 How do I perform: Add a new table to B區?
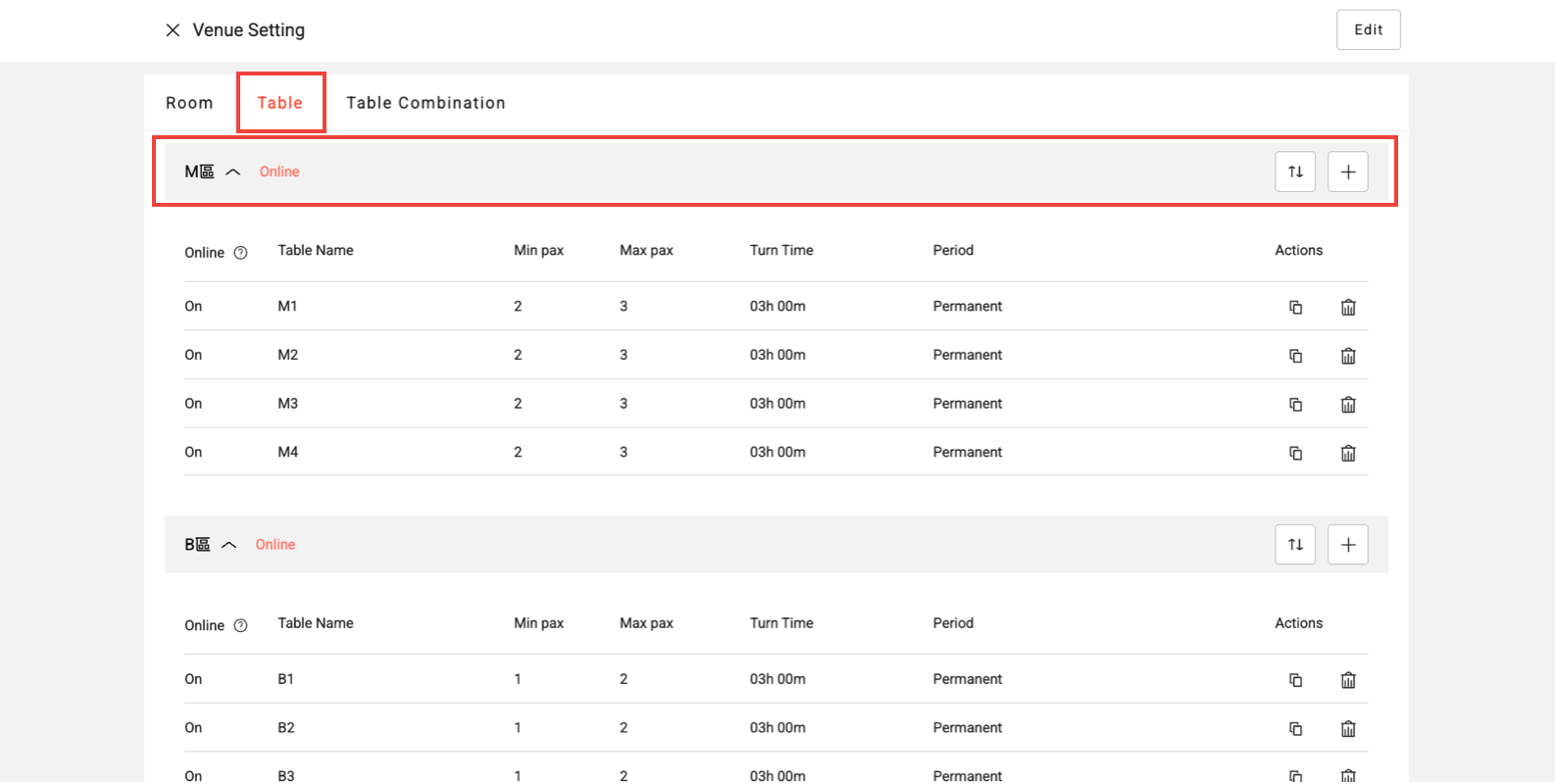click(1348, 544)
